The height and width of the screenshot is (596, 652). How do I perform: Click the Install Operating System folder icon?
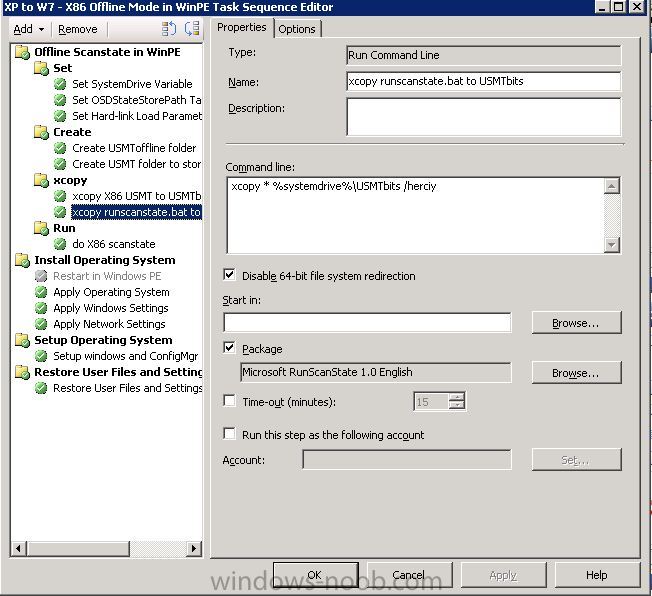point(22,260)
